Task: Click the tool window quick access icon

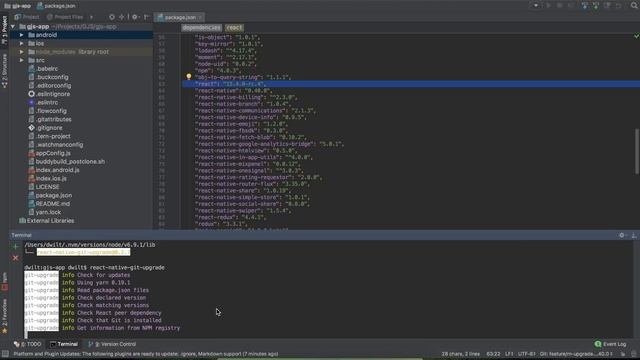Action: 5,354
